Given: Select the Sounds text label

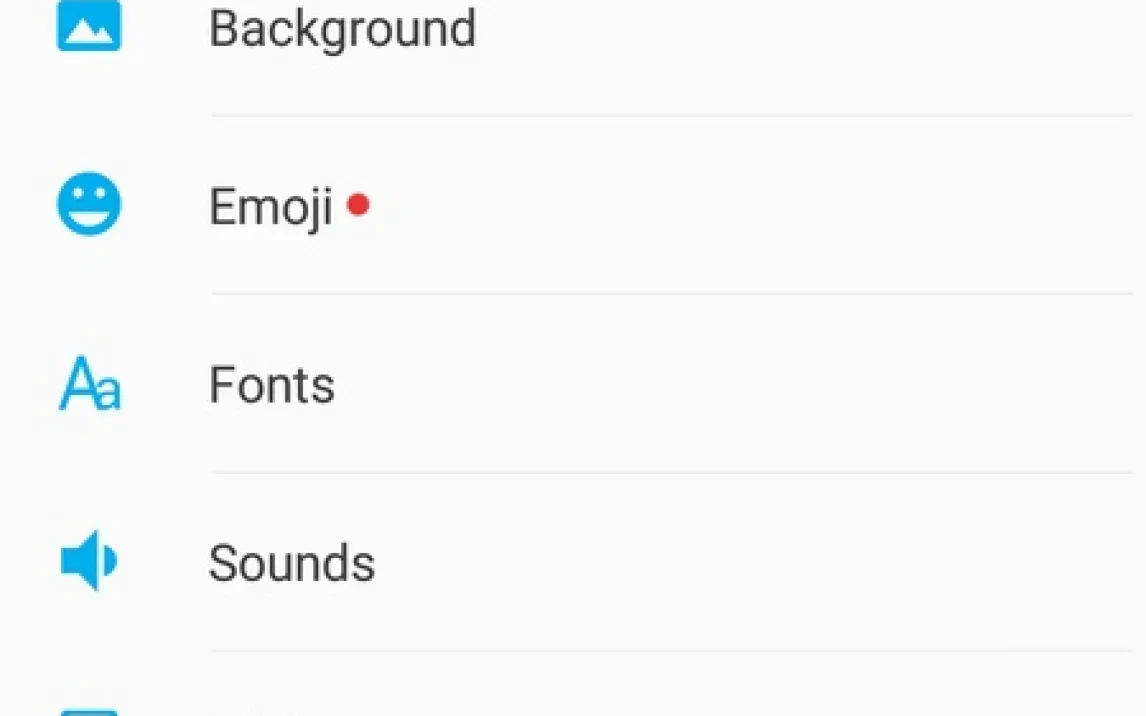Looking at the screenshot, I should click(x=292, y=563).
